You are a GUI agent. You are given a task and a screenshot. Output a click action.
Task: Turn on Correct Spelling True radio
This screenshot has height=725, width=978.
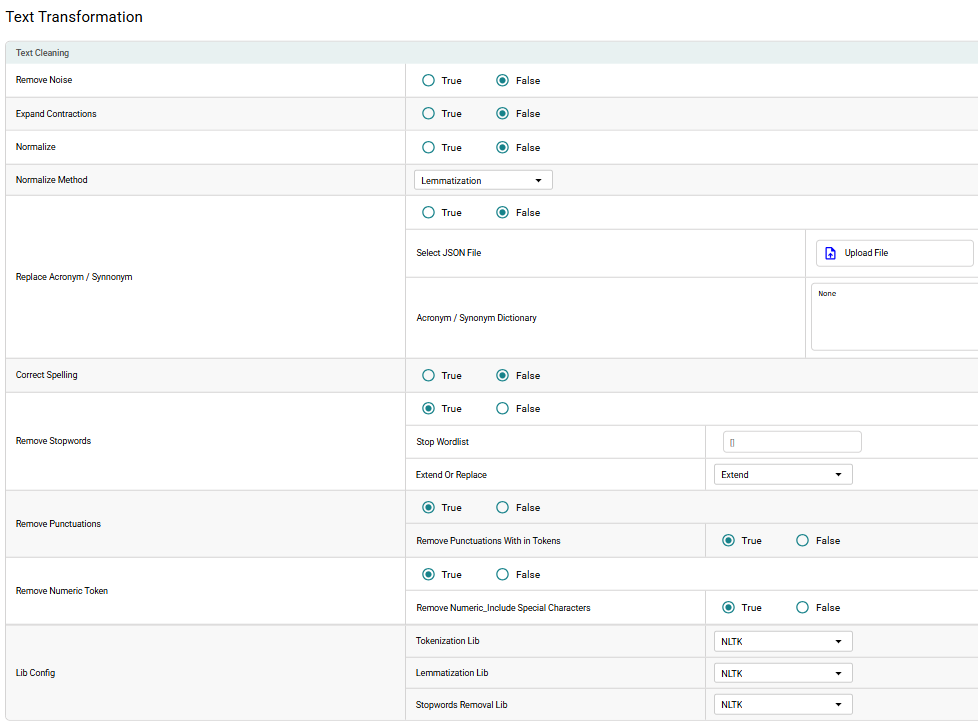pyautogui.click(x=429, y=376)
